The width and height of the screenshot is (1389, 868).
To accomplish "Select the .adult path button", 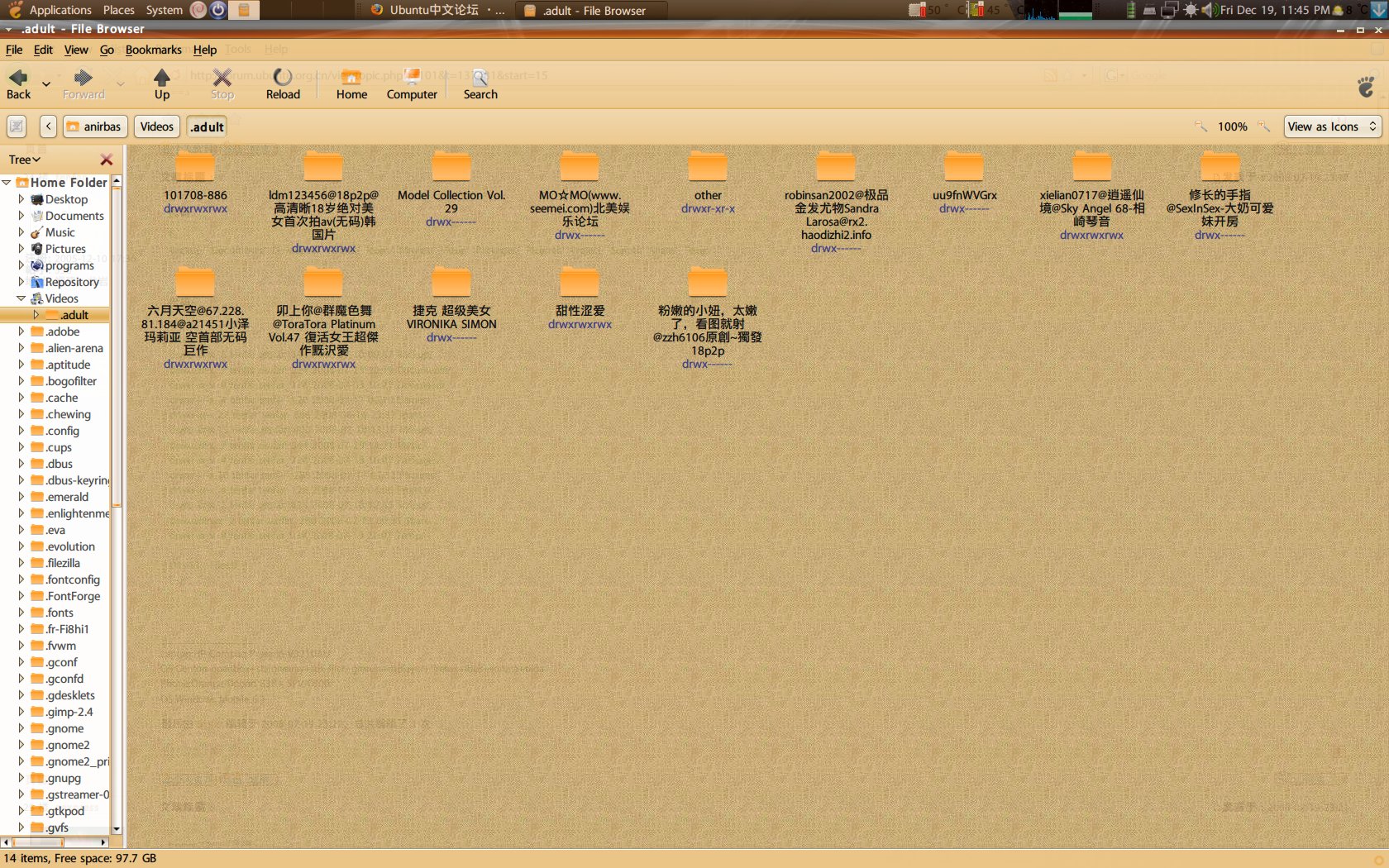I will point(207,126).
